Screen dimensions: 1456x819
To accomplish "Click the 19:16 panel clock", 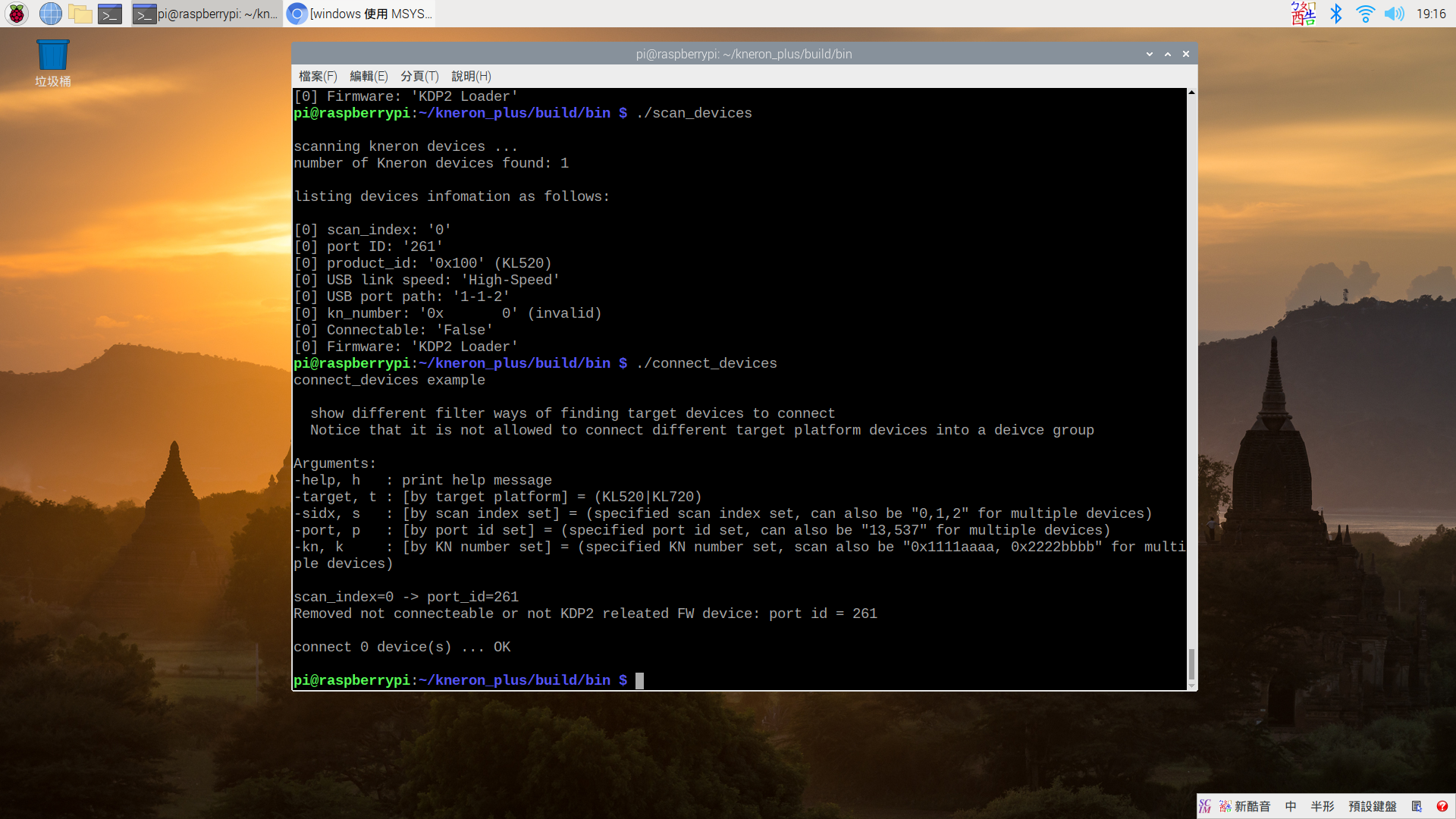I will (x=1431, y=14).
